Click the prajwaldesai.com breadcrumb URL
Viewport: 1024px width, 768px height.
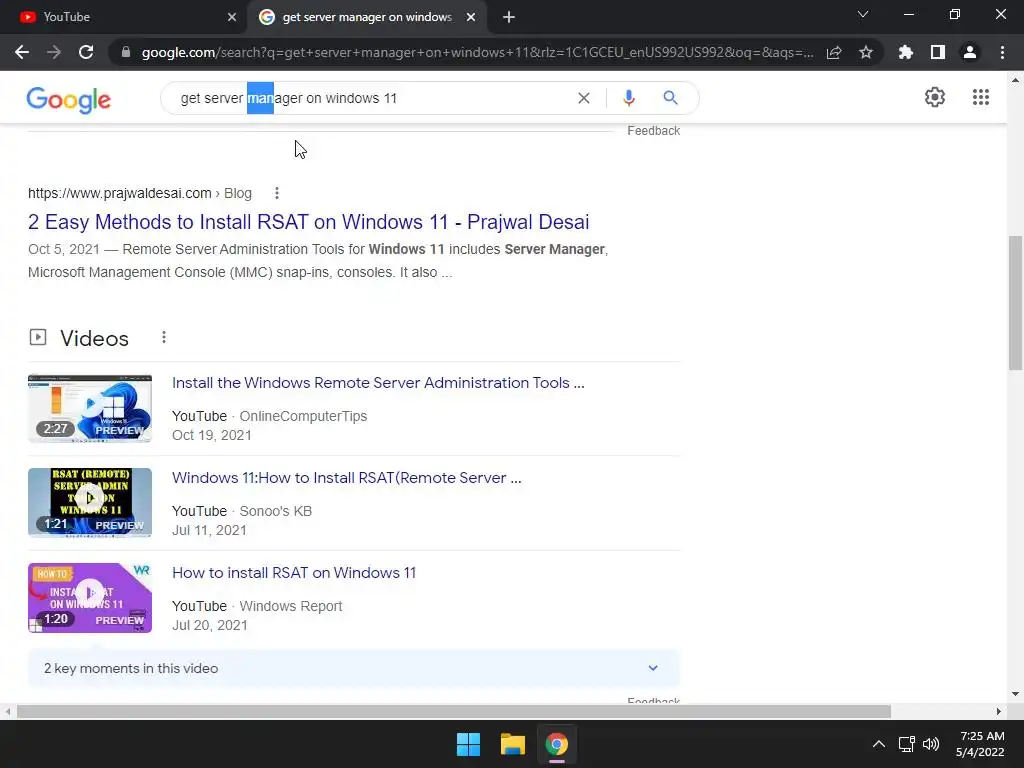point(140,193)
